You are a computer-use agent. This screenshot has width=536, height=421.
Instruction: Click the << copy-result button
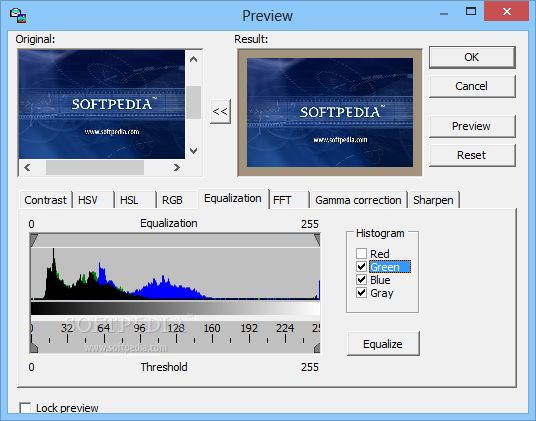(220, 111)
